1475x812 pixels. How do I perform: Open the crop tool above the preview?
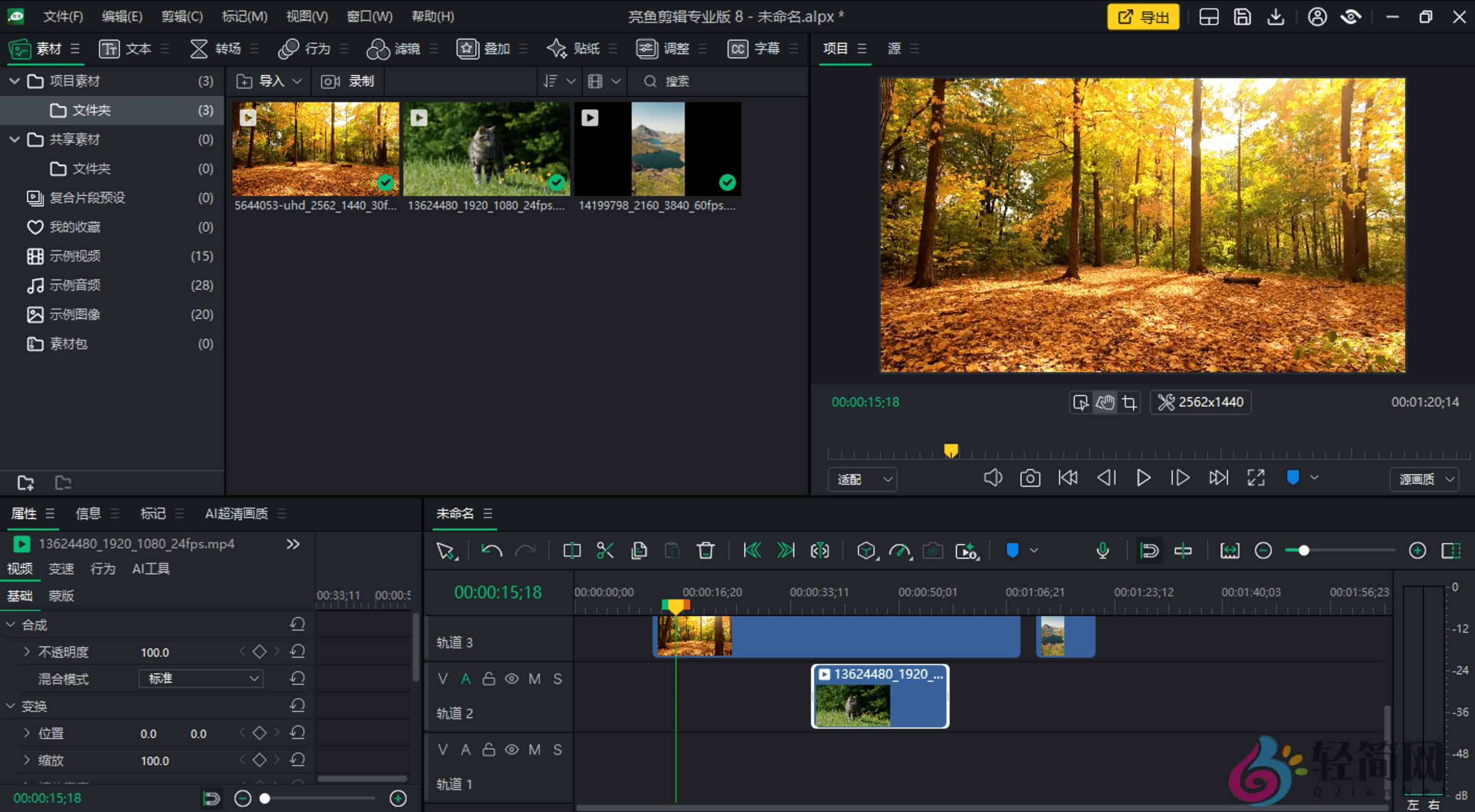pyautogui.click(x=1128, y=402)
